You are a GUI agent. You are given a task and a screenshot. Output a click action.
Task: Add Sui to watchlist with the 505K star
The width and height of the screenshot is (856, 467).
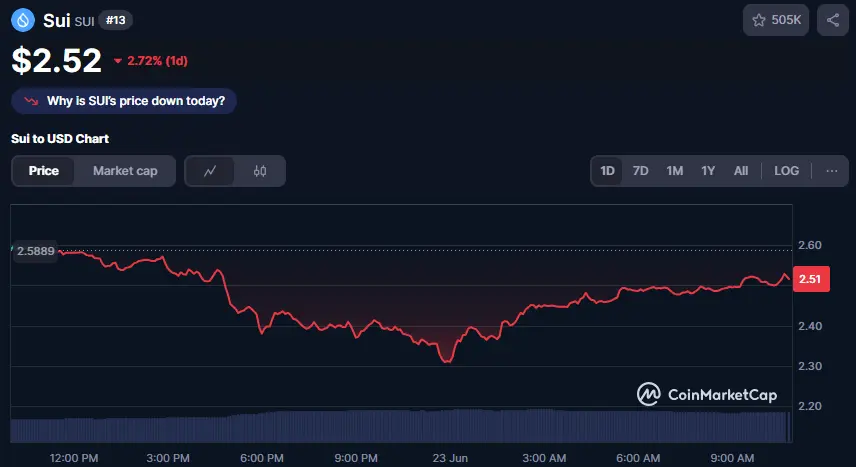[776, 20]
